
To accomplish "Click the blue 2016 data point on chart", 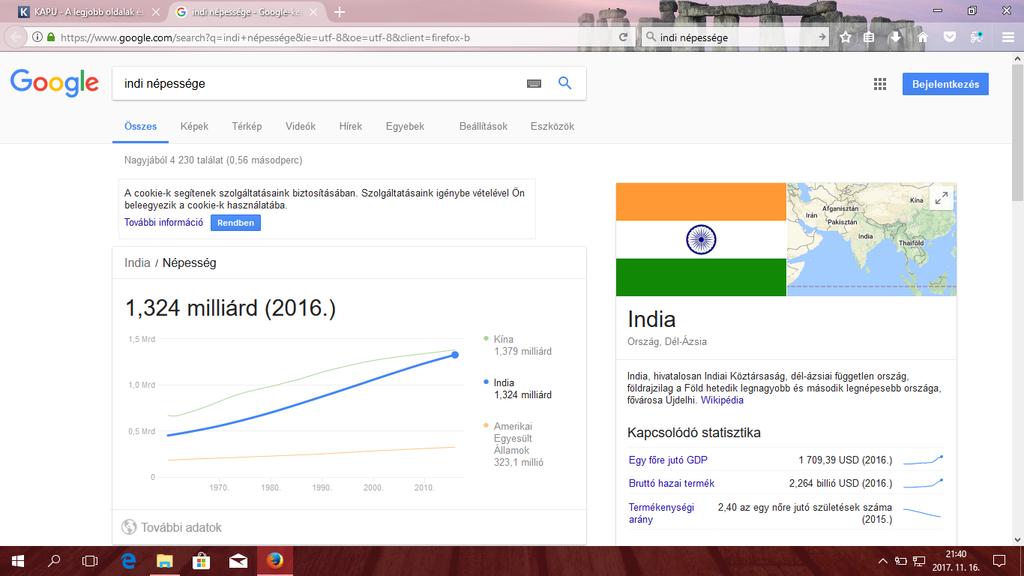I will (x=455, y=355).
